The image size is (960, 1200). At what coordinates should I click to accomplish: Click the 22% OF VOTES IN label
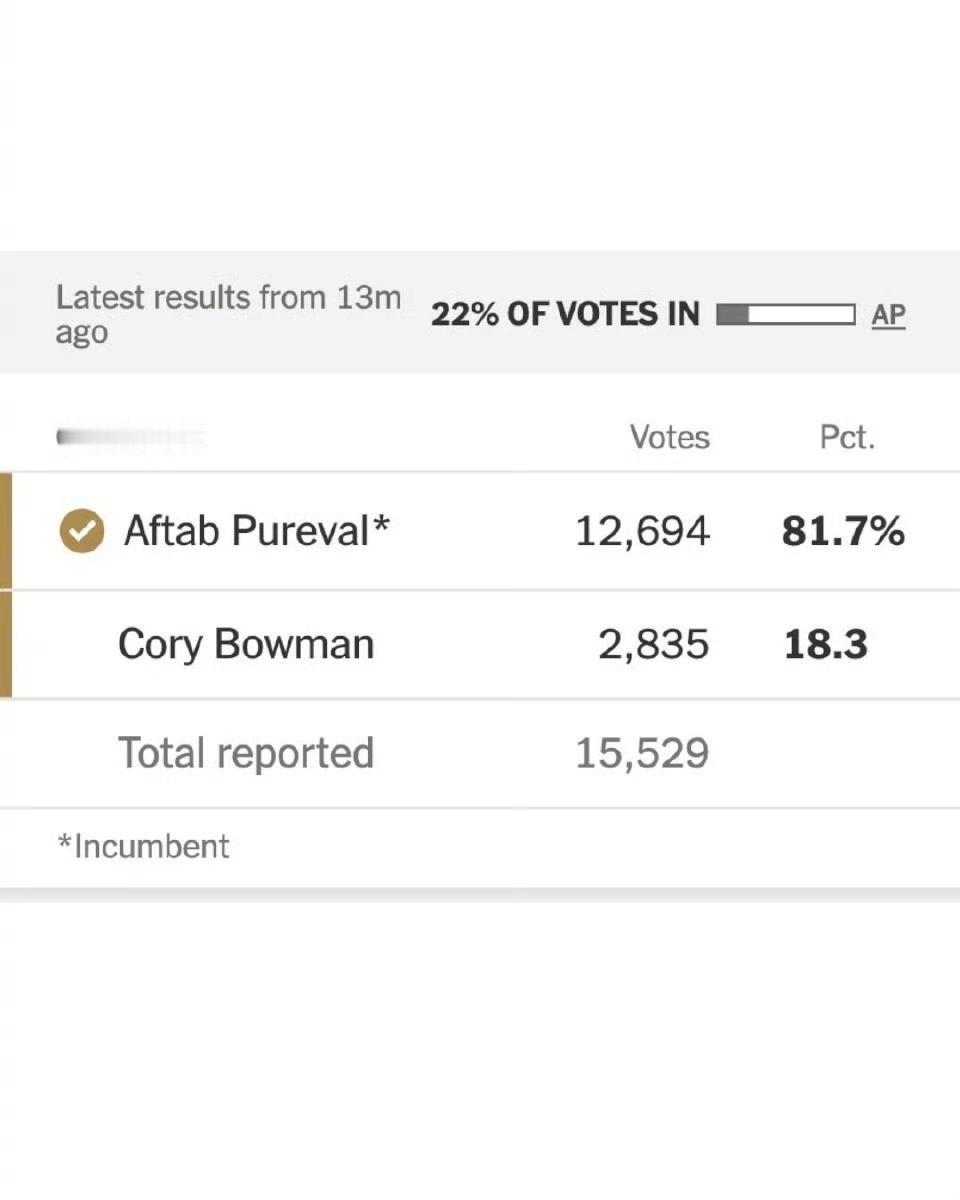pyautogui.click(x=565, y=315)
